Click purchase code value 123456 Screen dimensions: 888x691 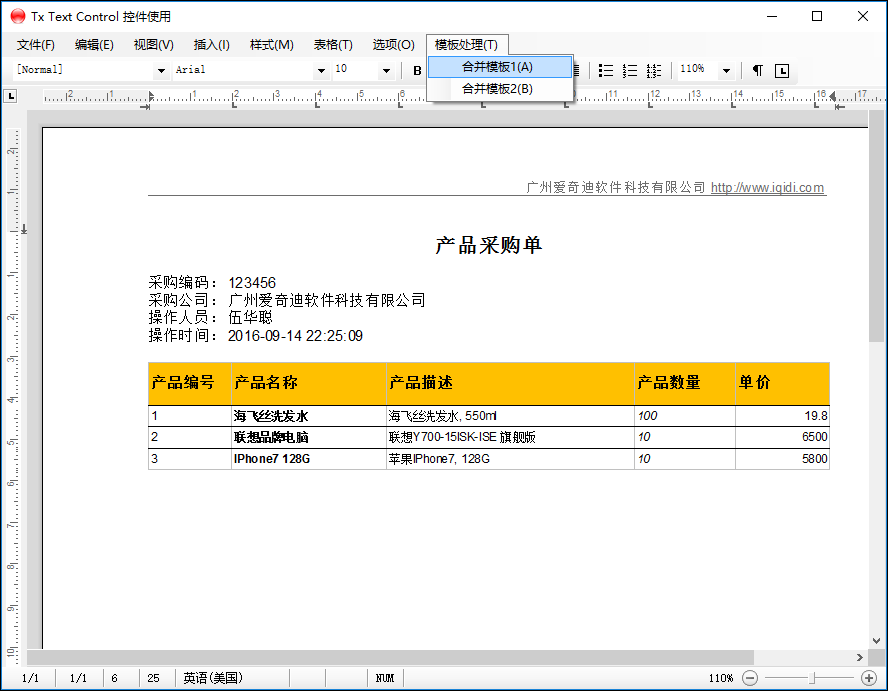click(252, 283)
